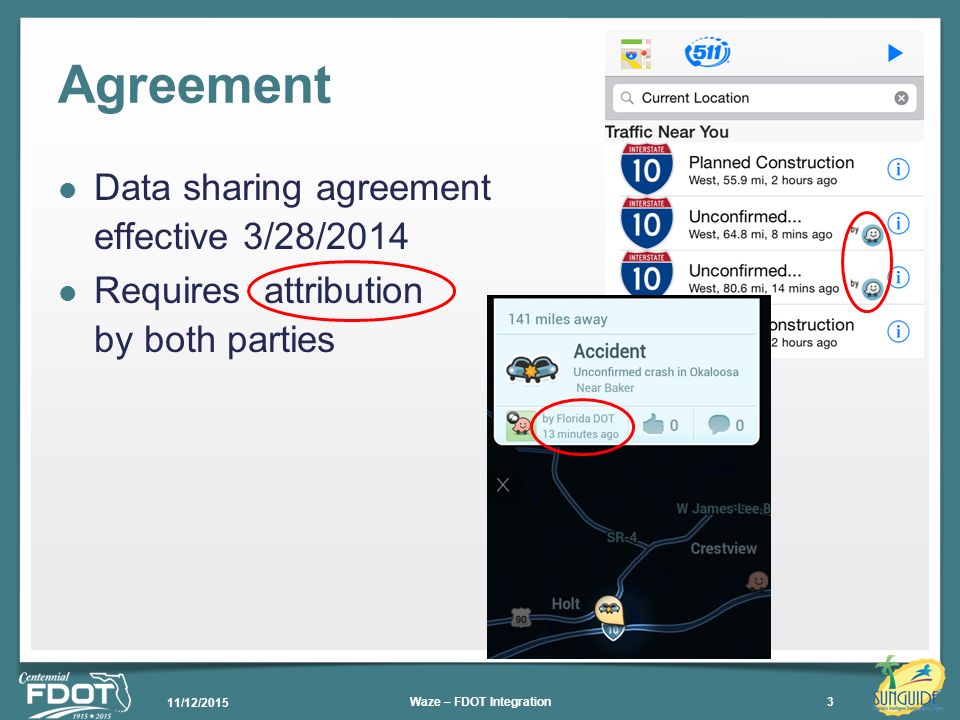Tap the blue play arrow button

[895, 53]
